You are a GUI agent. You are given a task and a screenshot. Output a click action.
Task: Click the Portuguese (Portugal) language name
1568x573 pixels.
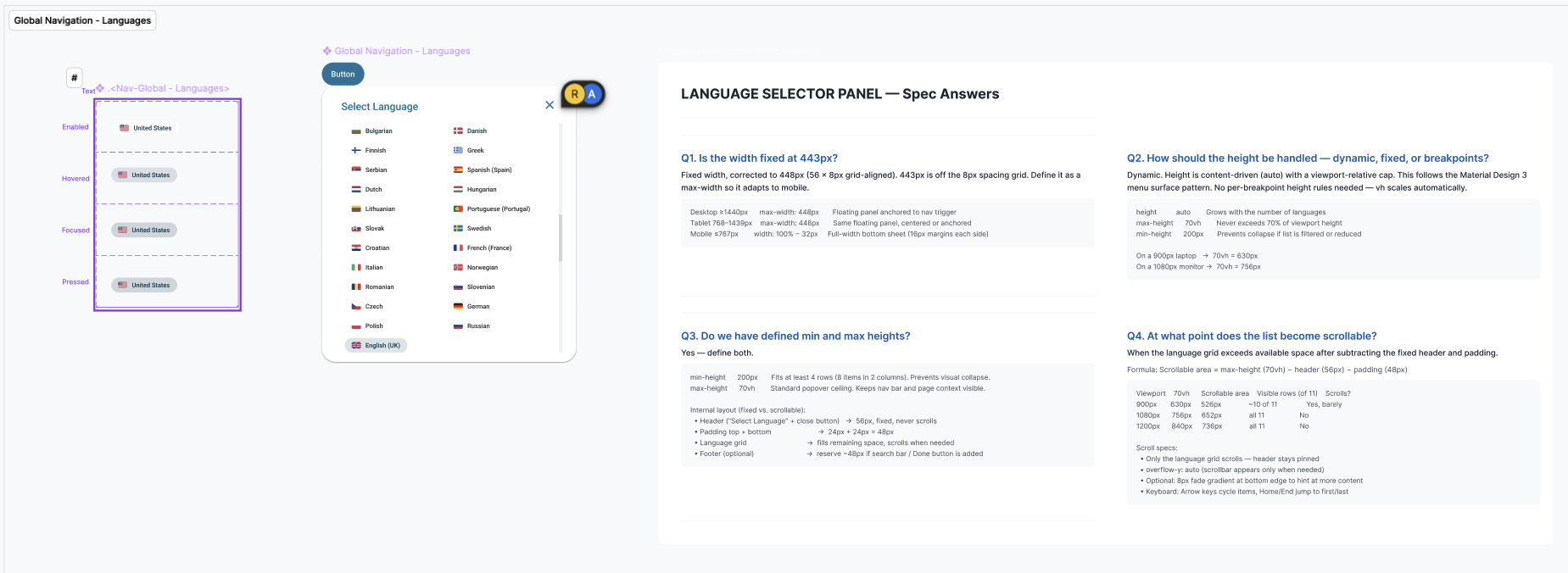[499, 209]
